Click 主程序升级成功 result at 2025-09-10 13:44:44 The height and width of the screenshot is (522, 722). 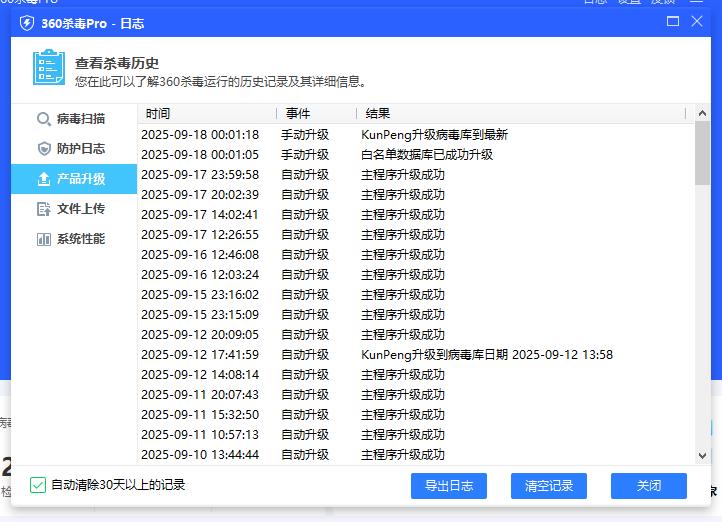click(403, 455)
